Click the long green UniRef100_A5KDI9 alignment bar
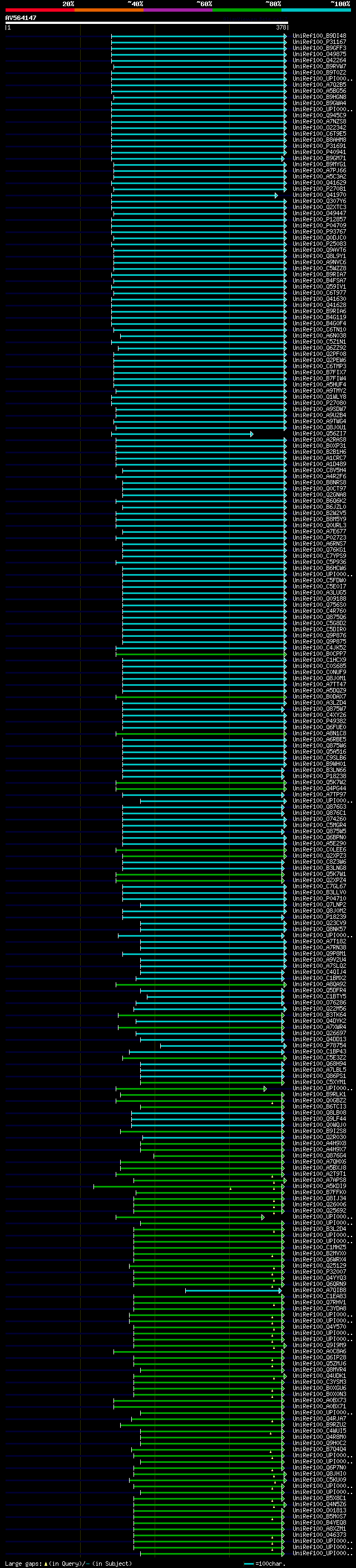 click(x=189, y=1186)
